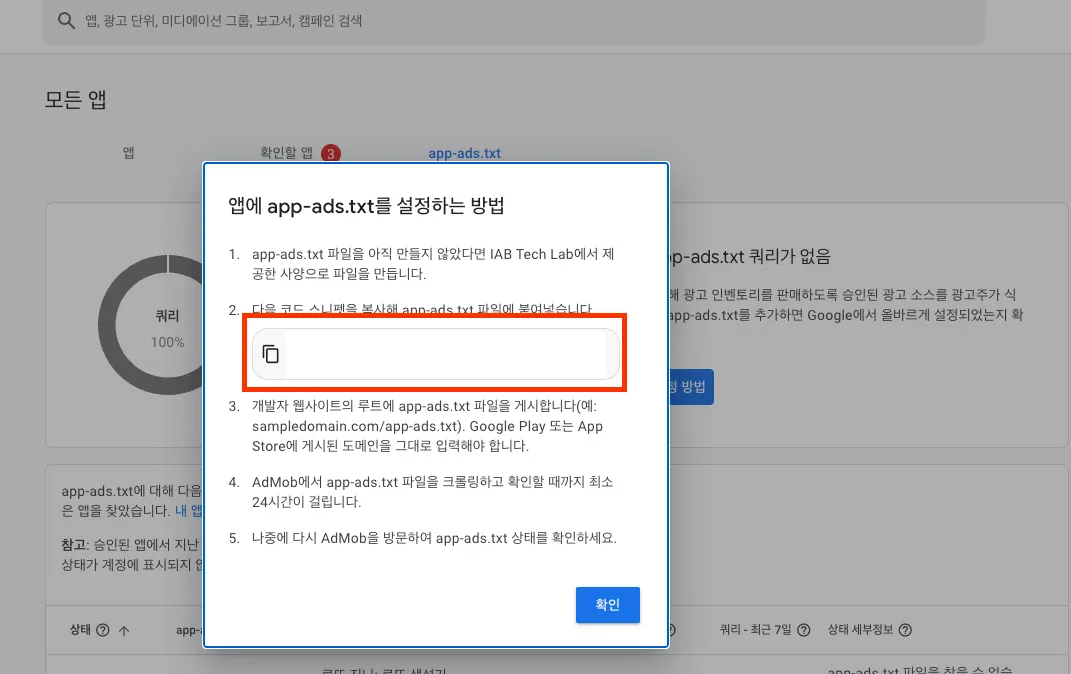Switch to the 확인할 앱 tab
This screenshot has height=674, width=1071.
pyautogui.click(x=286, y=153)
